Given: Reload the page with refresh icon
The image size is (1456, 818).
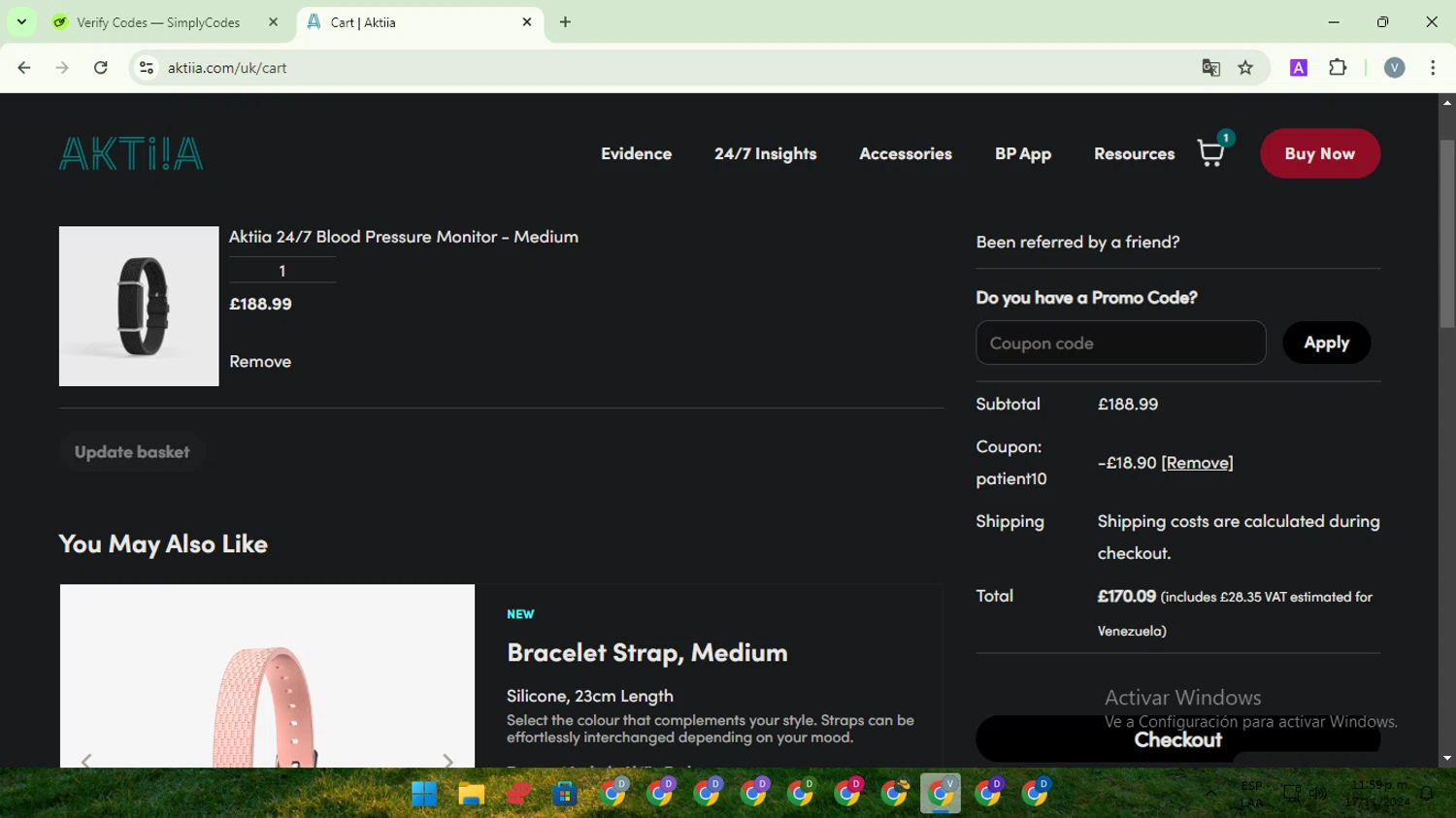Looking at the screenshot, I should coord(101,68).
